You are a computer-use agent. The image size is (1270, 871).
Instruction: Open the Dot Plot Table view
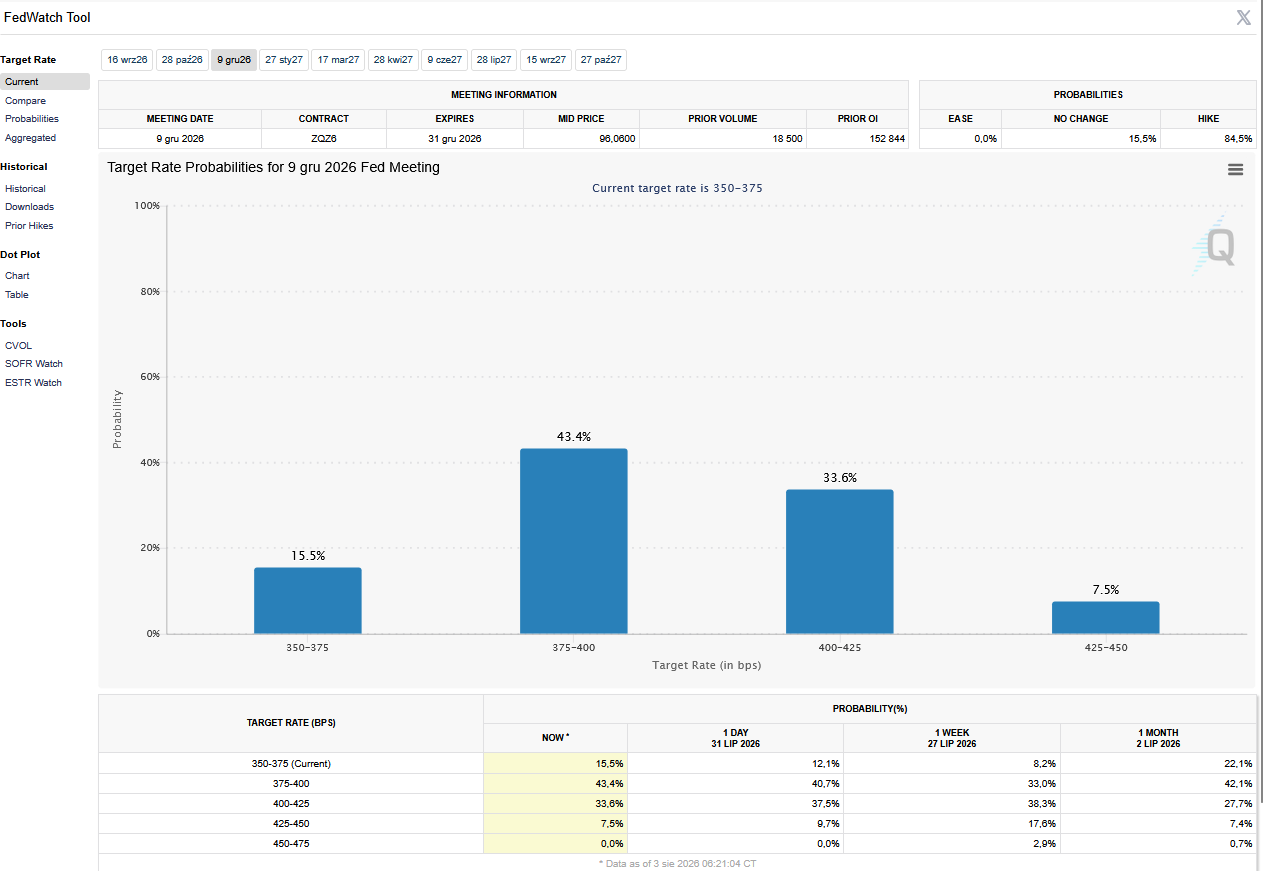[17, 295]
